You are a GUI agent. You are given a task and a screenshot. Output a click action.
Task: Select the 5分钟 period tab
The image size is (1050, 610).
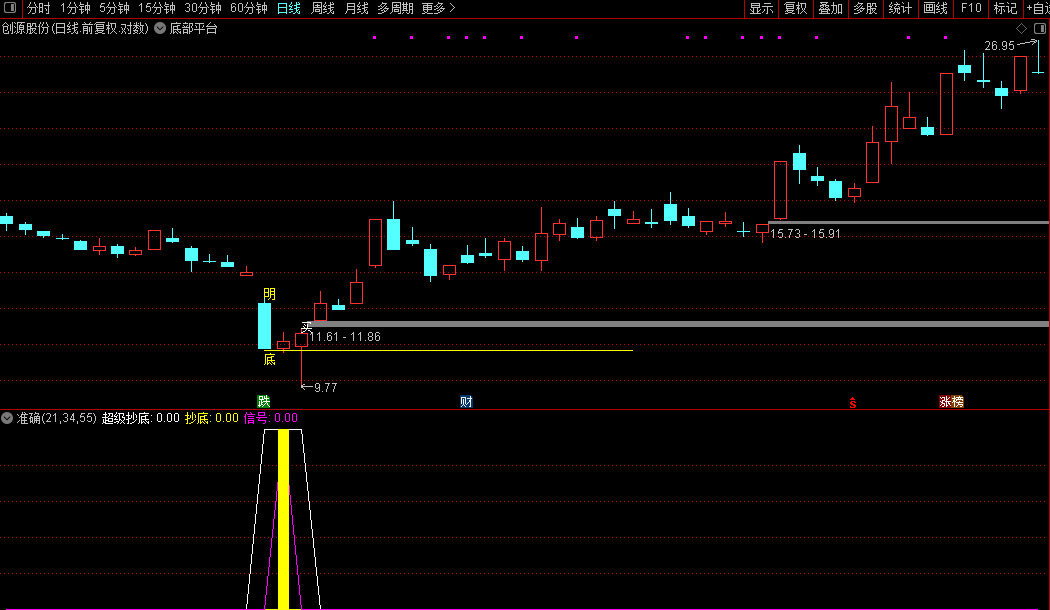(x=114, y=8)
